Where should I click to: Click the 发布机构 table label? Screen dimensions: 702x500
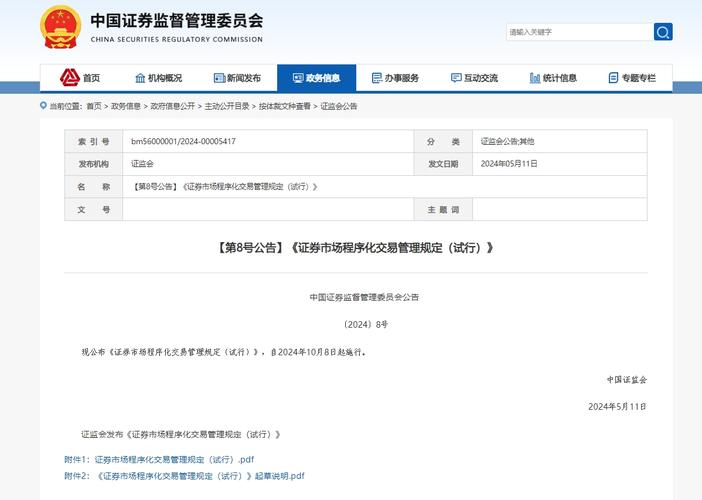click(94, 164)
